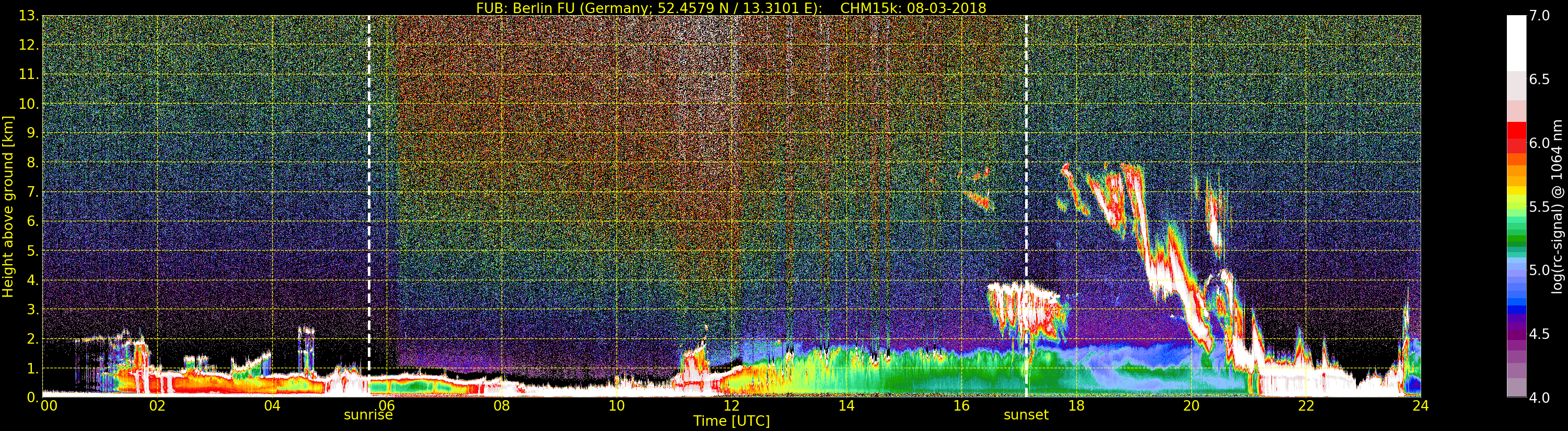
Task: Click the "16" tick on the time axis
Action: [x=961, y=406]
